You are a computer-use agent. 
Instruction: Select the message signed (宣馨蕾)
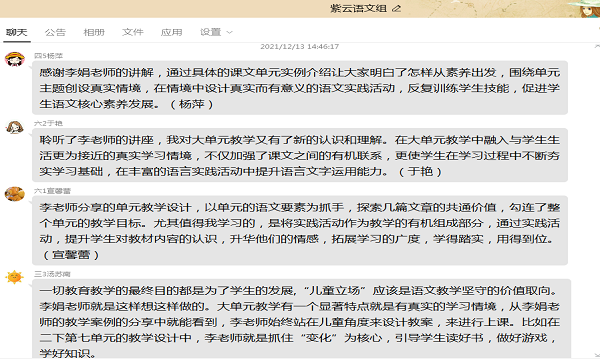tap(300, 230)
